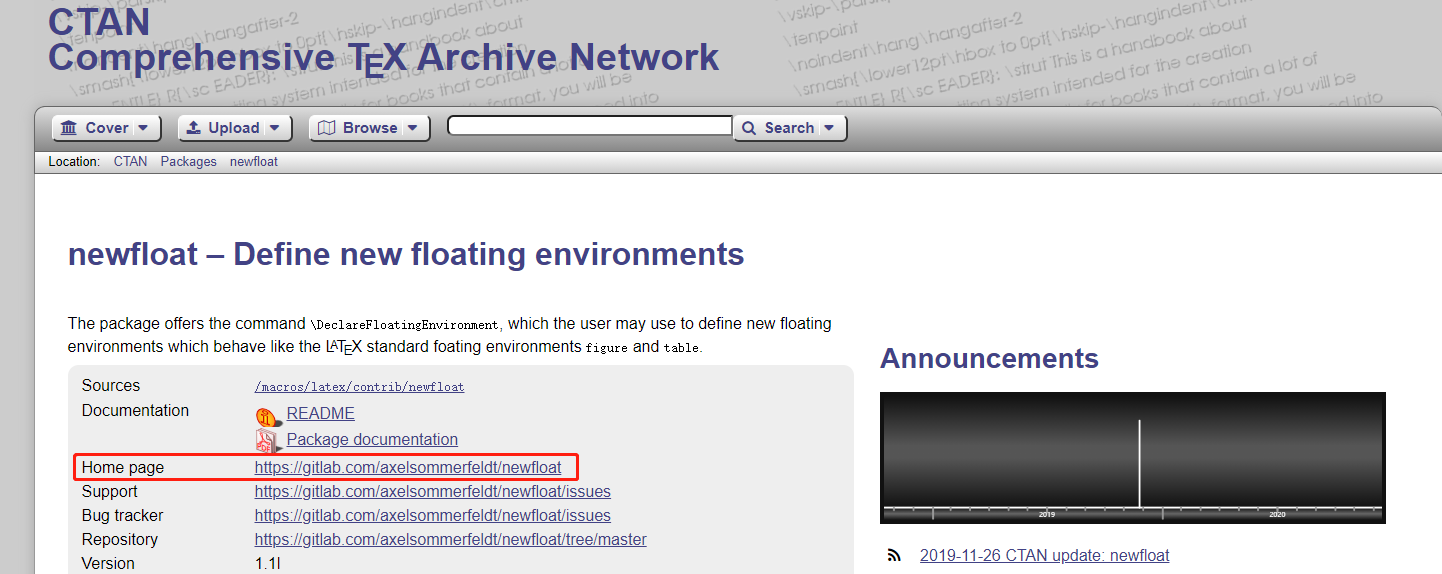Focus the search text field
The height and width of the screenshot is (574, 1442).
(x=590, y=126)
